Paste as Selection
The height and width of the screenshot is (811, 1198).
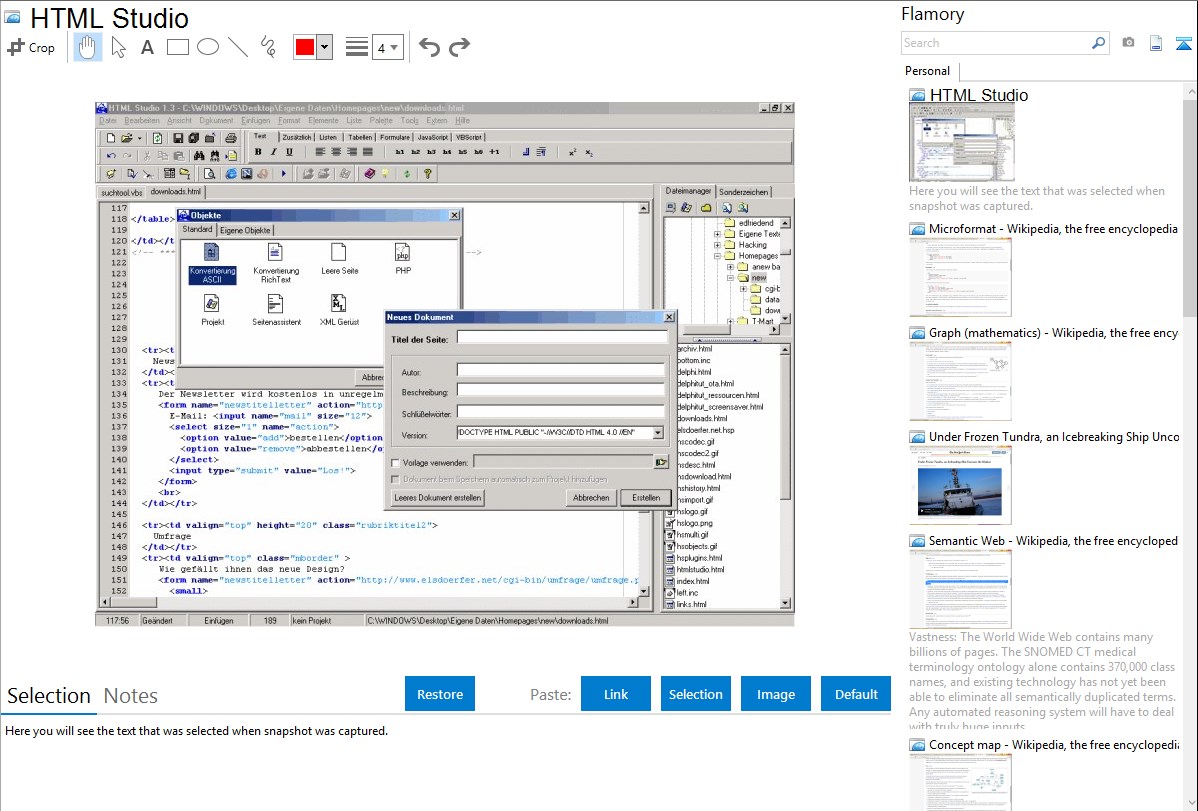tap(695, 694)
